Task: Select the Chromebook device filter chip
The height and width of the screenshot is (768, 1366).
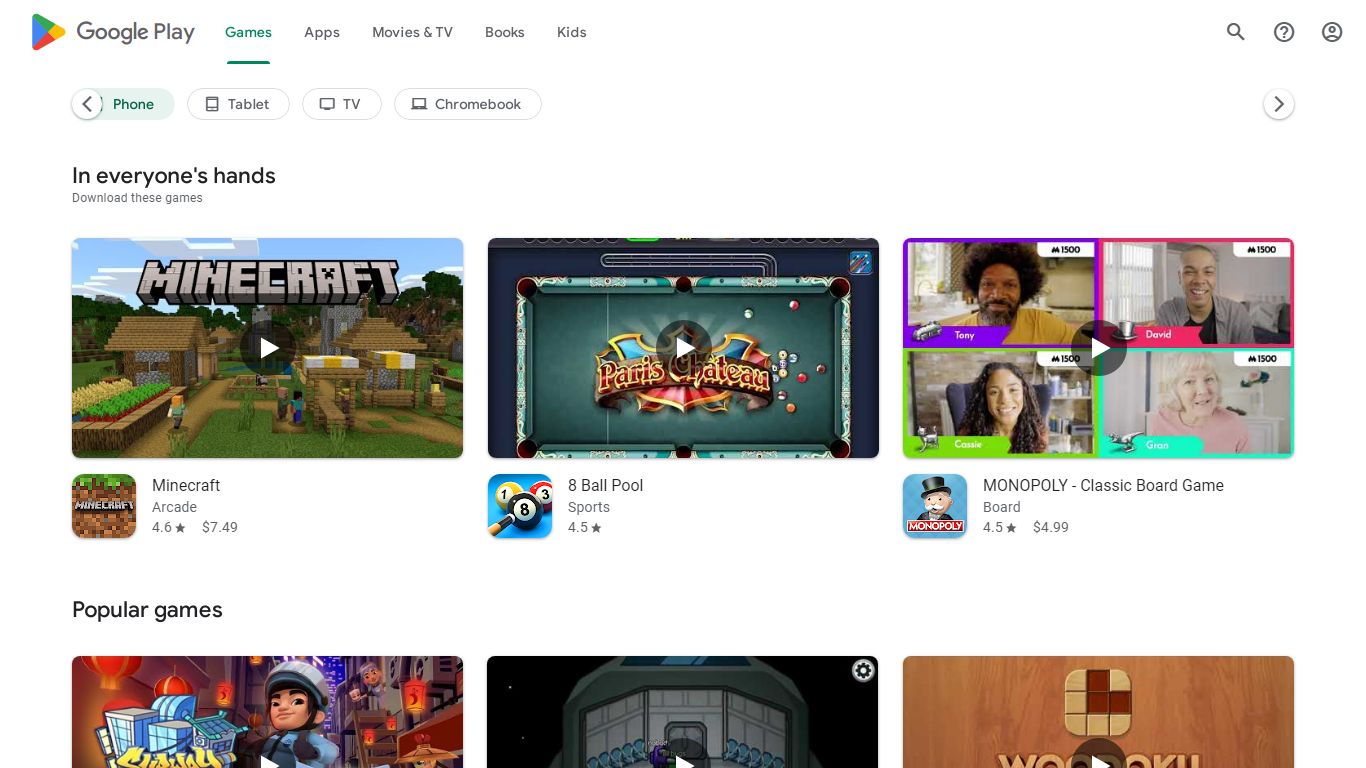Action: (x=468, y=104)
